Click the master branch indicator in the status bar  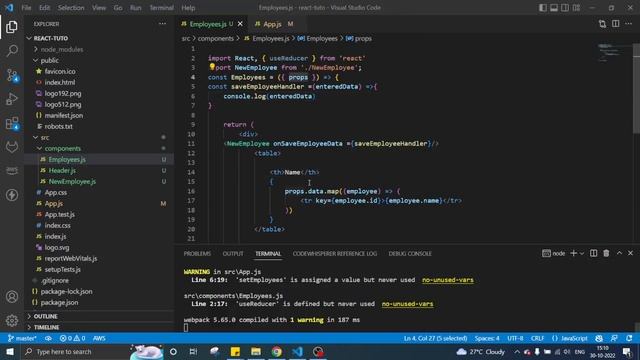pos(22,338)
